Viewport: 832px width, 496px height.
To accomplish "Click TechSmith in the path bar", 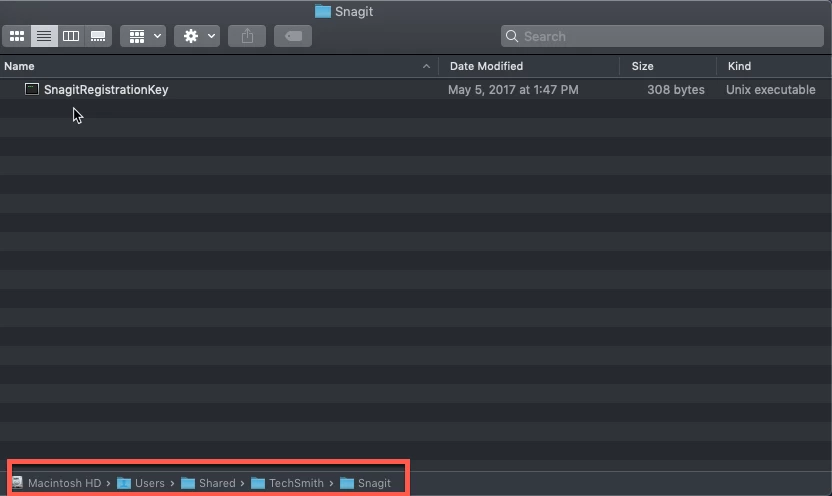I will [296, 483].
